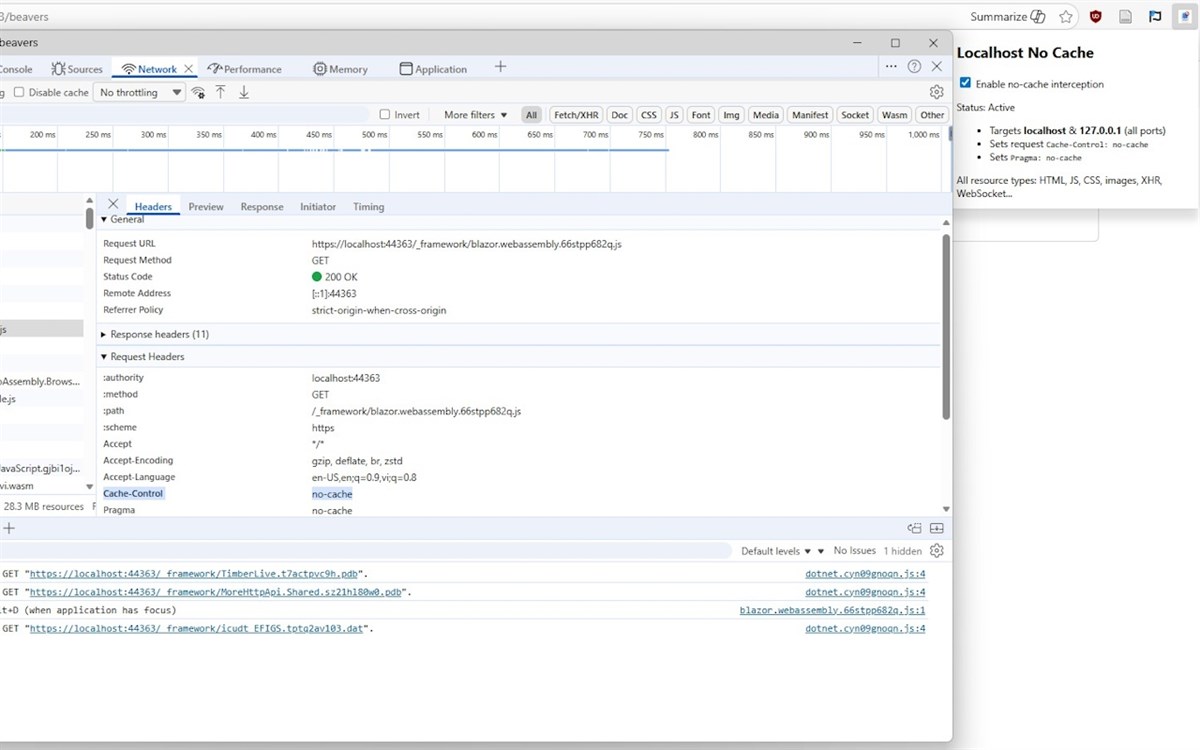Filter requests by Manifest type
1200x750 pixels.
(x=810, y=115)
